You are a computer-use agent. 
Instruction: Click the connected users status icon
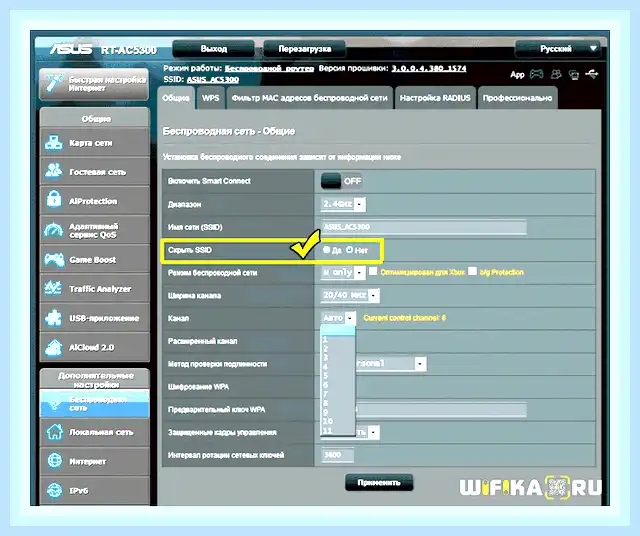(556, 74)
